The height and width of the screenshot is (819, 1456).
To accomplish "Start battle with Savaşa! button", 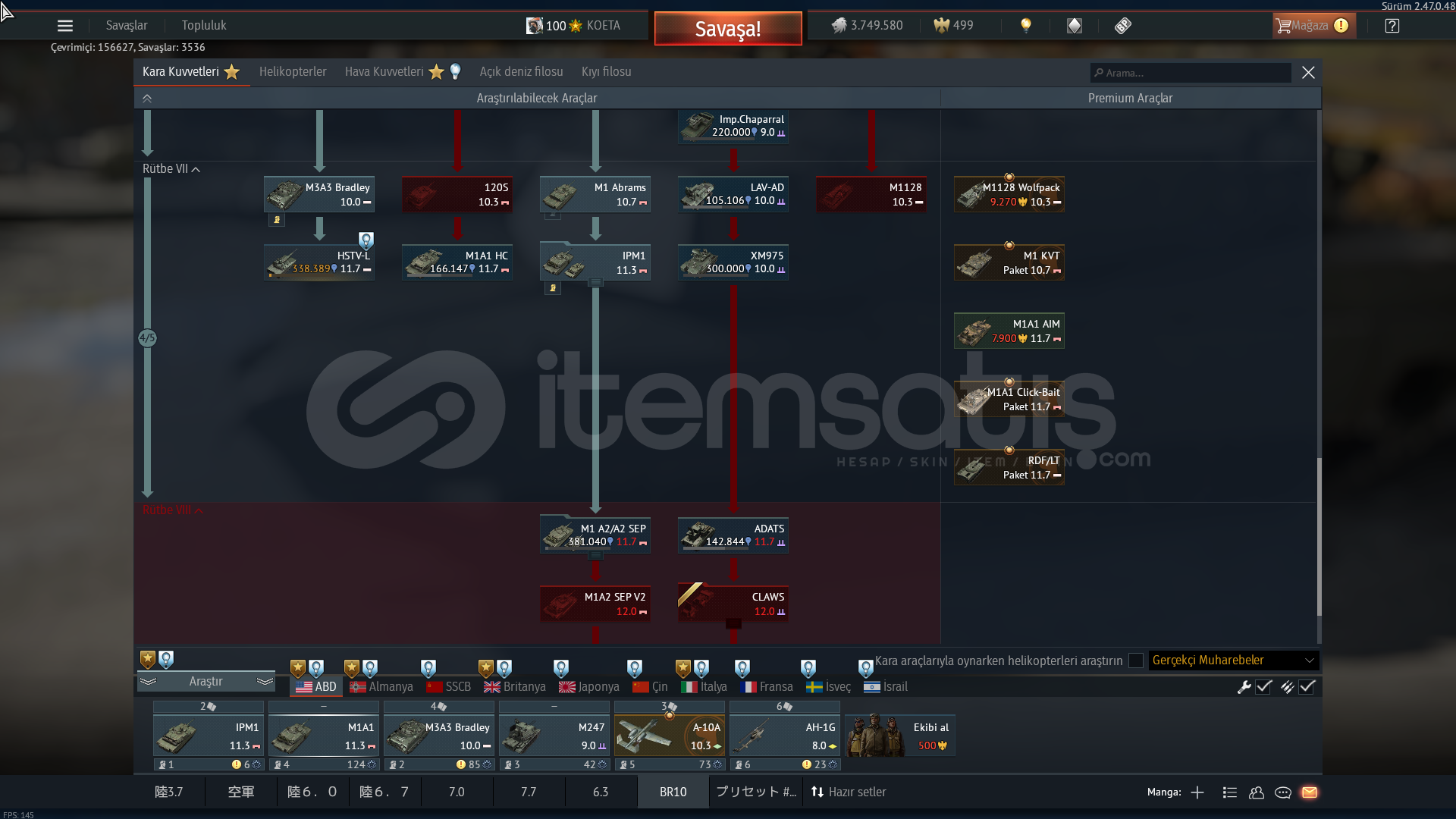I will pyautogui.click(x=728, y=29).
